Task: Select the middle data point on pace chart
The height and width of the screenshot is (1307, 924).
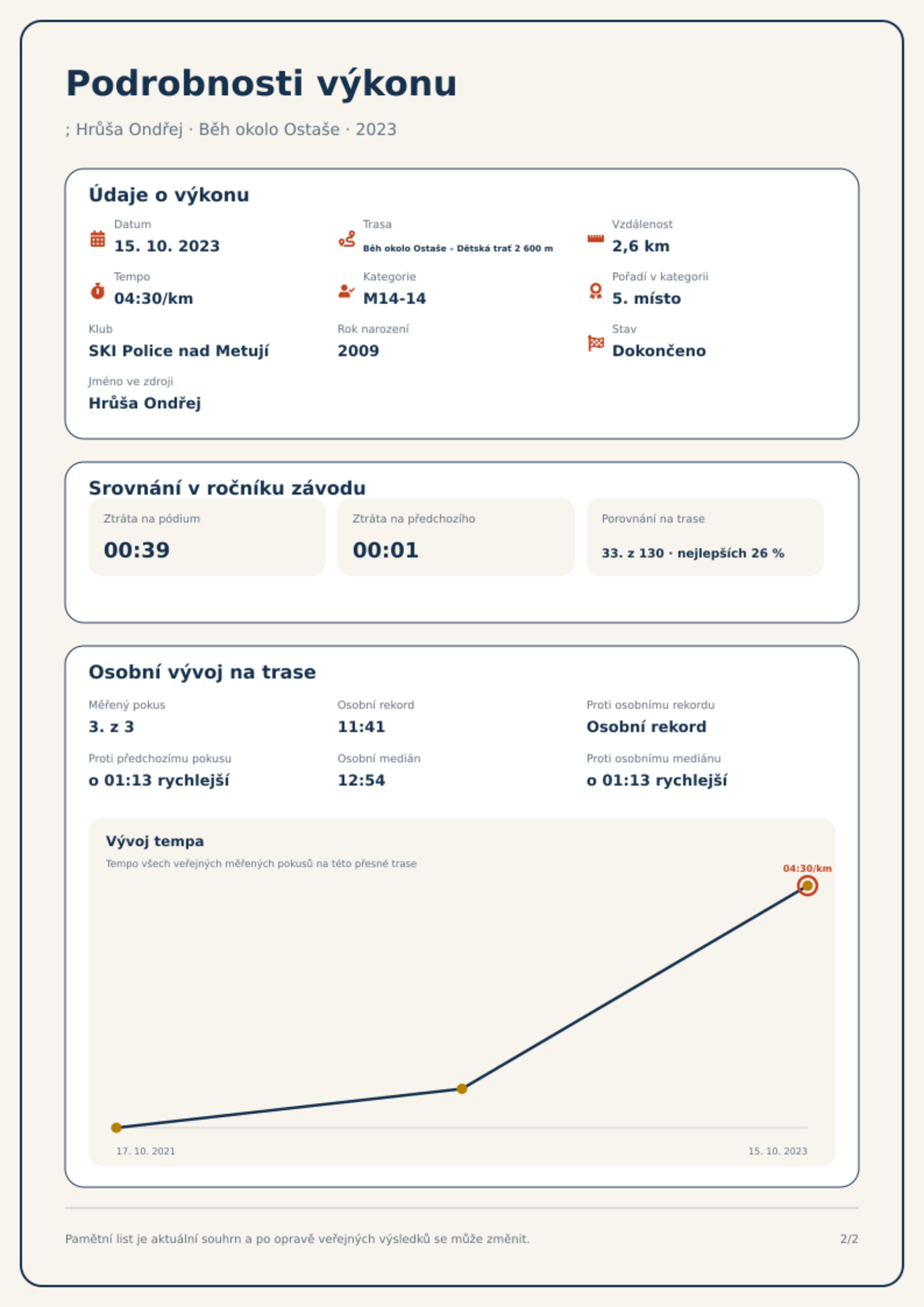Action: coord(461,1089)
